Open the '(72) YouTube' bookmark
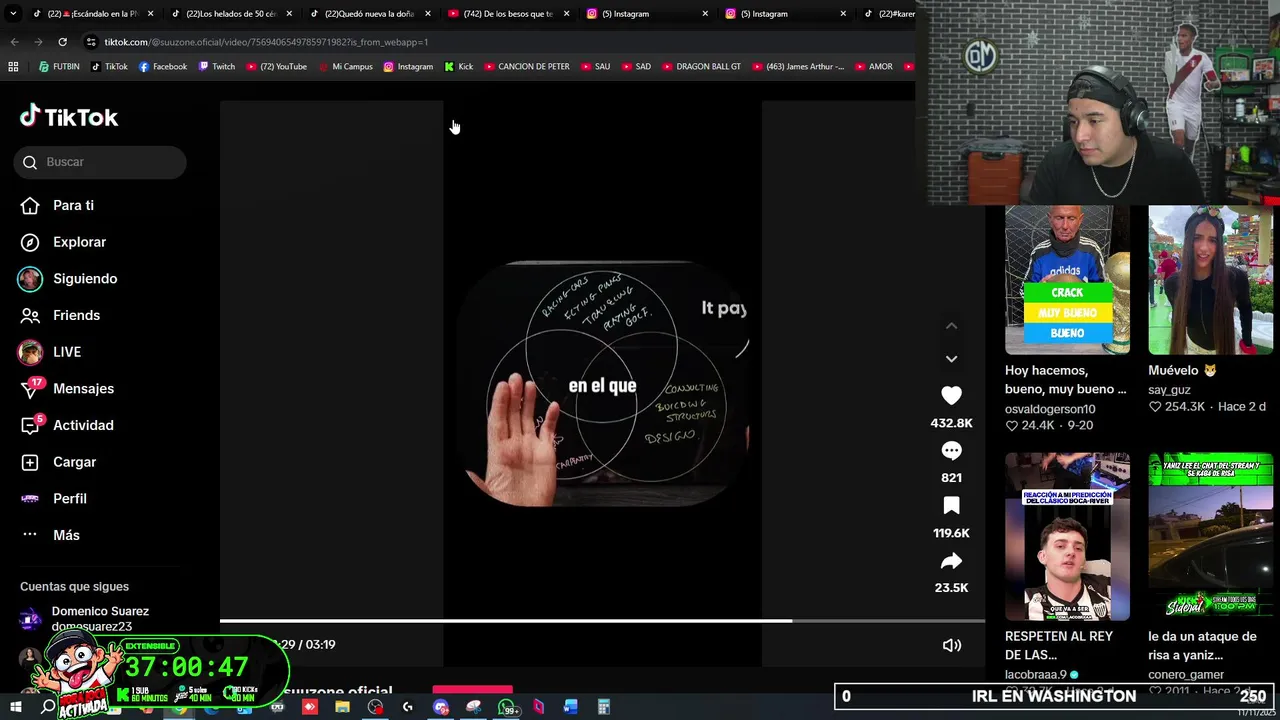Screen dimensions: 1280x720 point(277,67)
